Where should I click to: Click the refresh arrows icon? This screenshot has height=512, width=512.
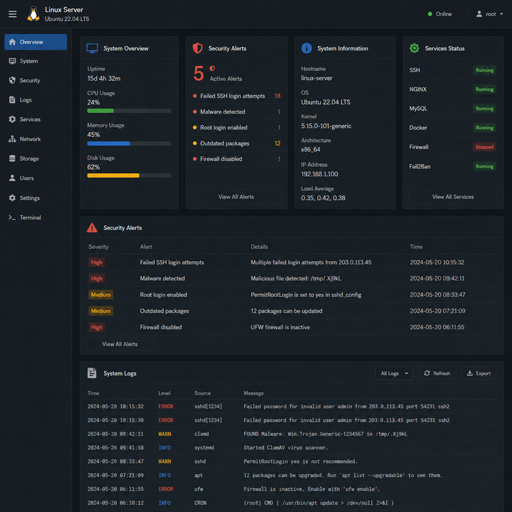(x=427, y=373)
